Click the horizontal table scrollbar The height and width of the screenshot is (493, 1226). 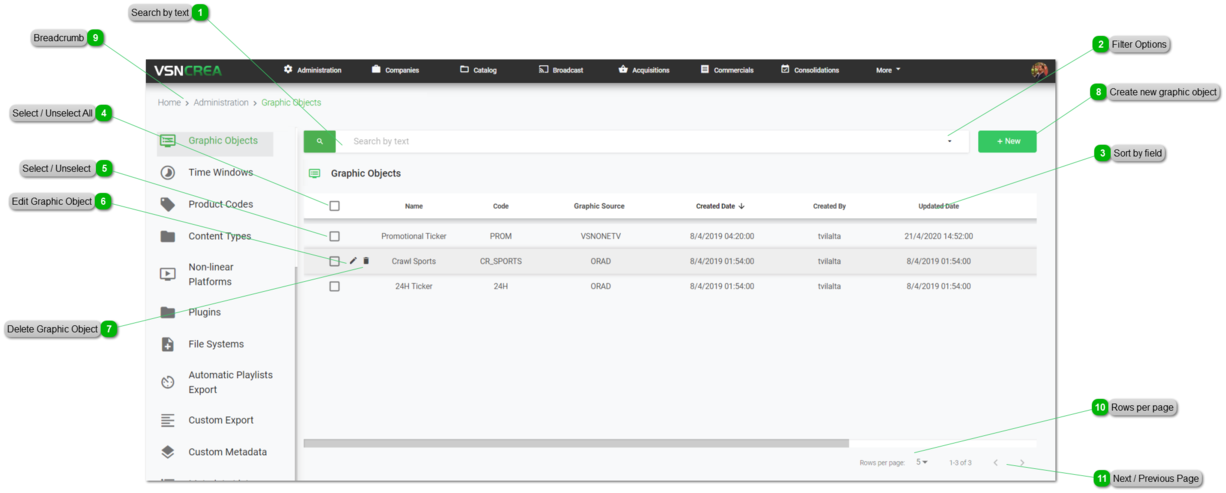click(x=576, y=443)
